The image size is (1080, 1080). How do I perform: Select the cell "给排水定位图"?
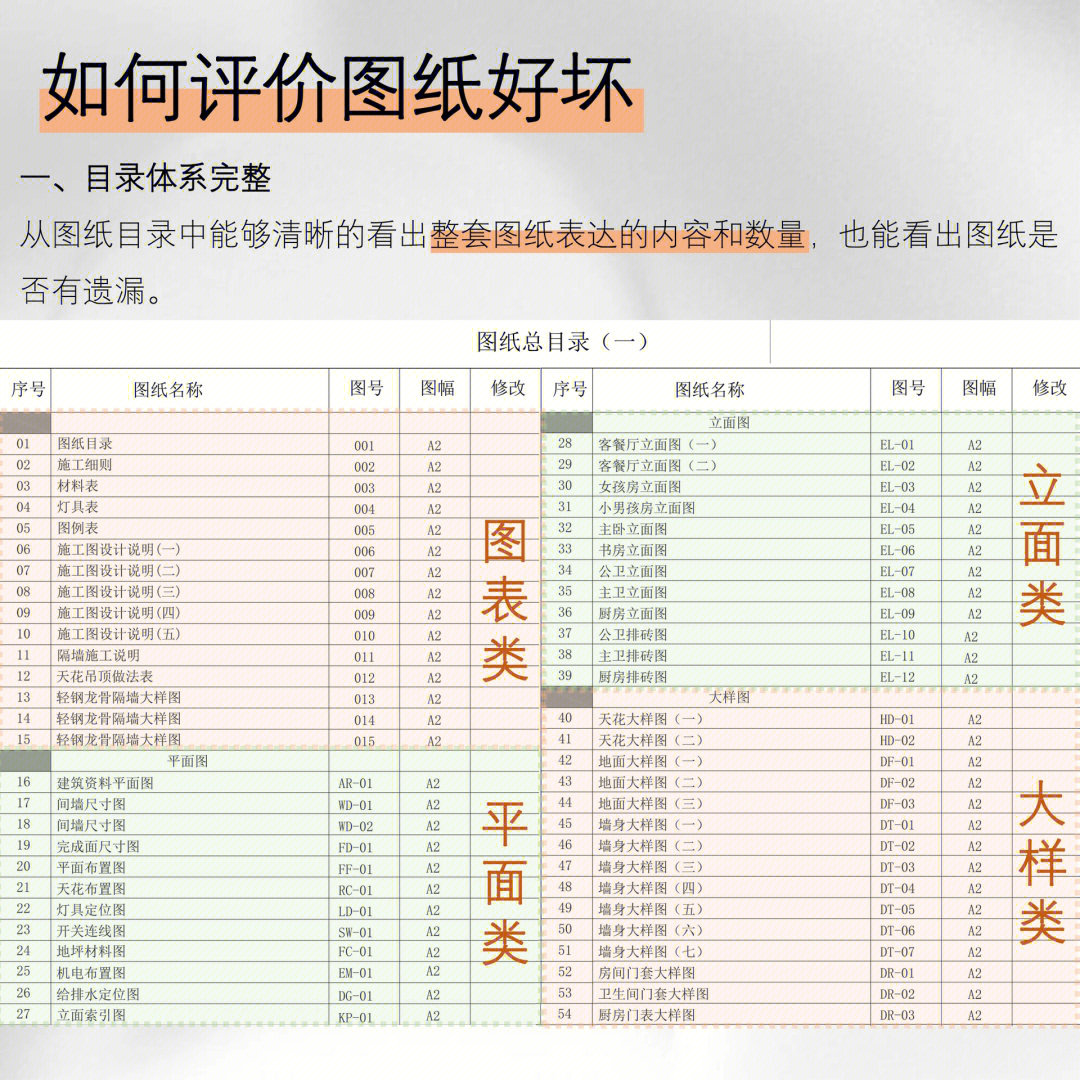98,994
